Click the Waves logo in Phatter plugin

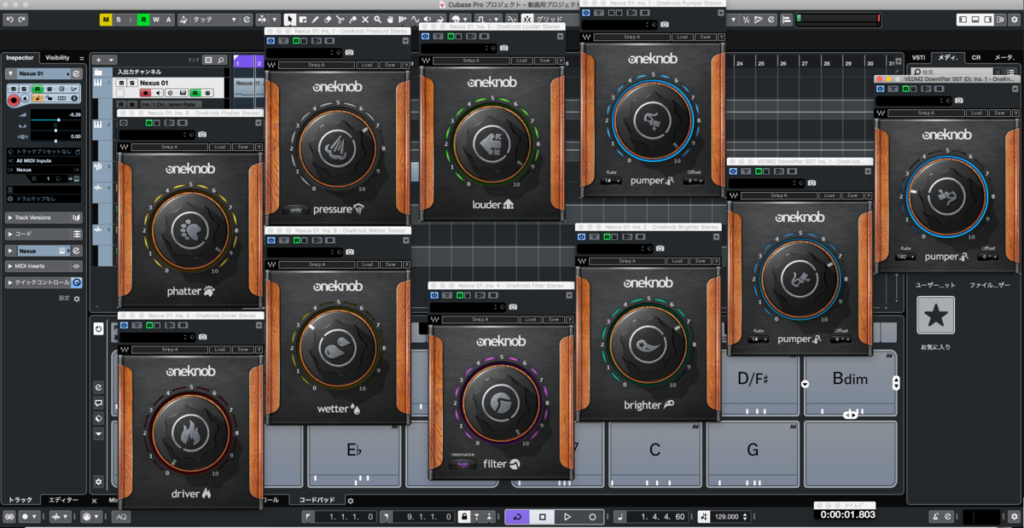[x=124, y=147]
